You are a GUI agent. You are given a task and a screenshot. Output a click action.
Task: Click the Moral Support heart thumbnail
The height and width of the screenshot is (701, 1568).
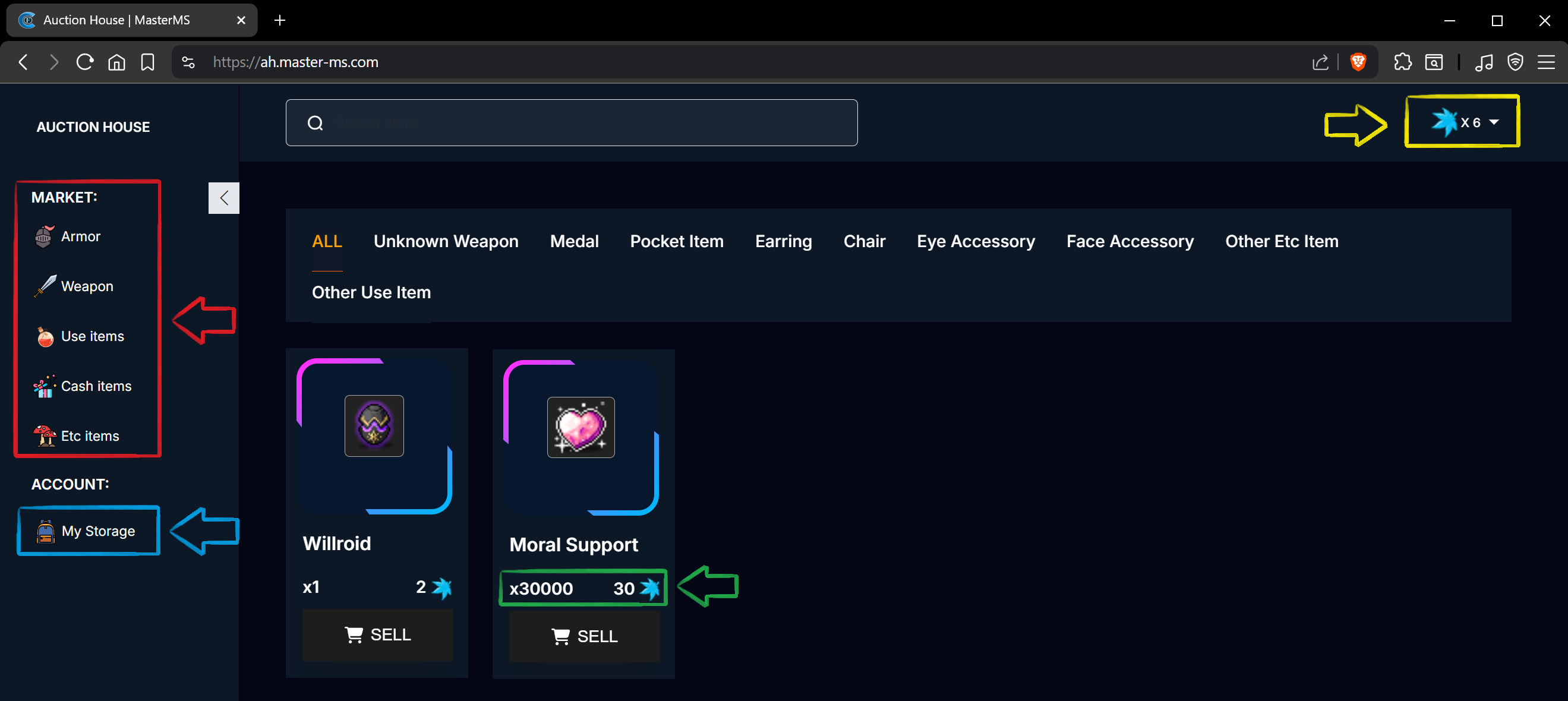tap(580, 427)
